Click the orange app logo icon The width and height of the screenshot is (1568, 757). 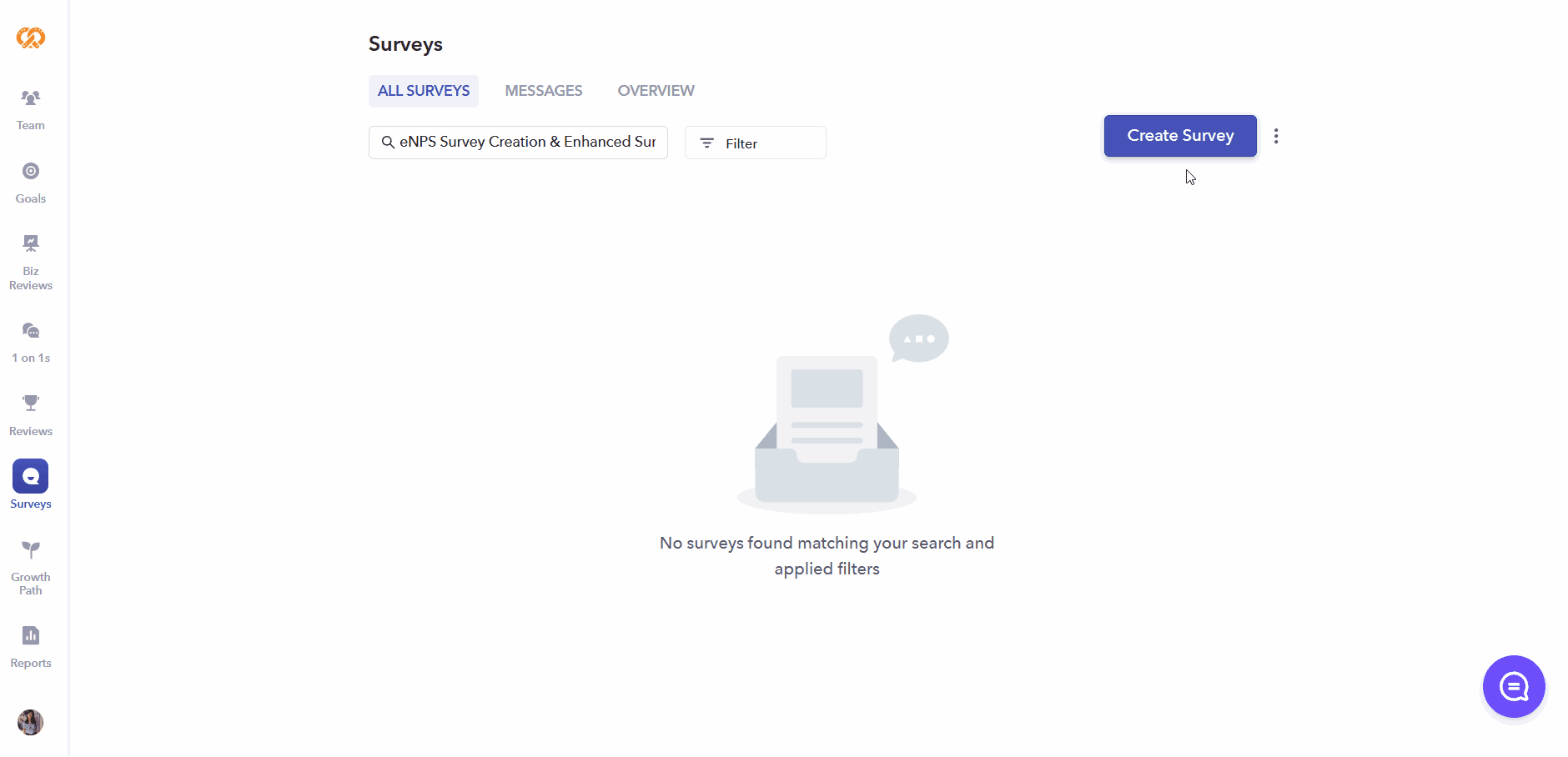click(x=31, y=38)
